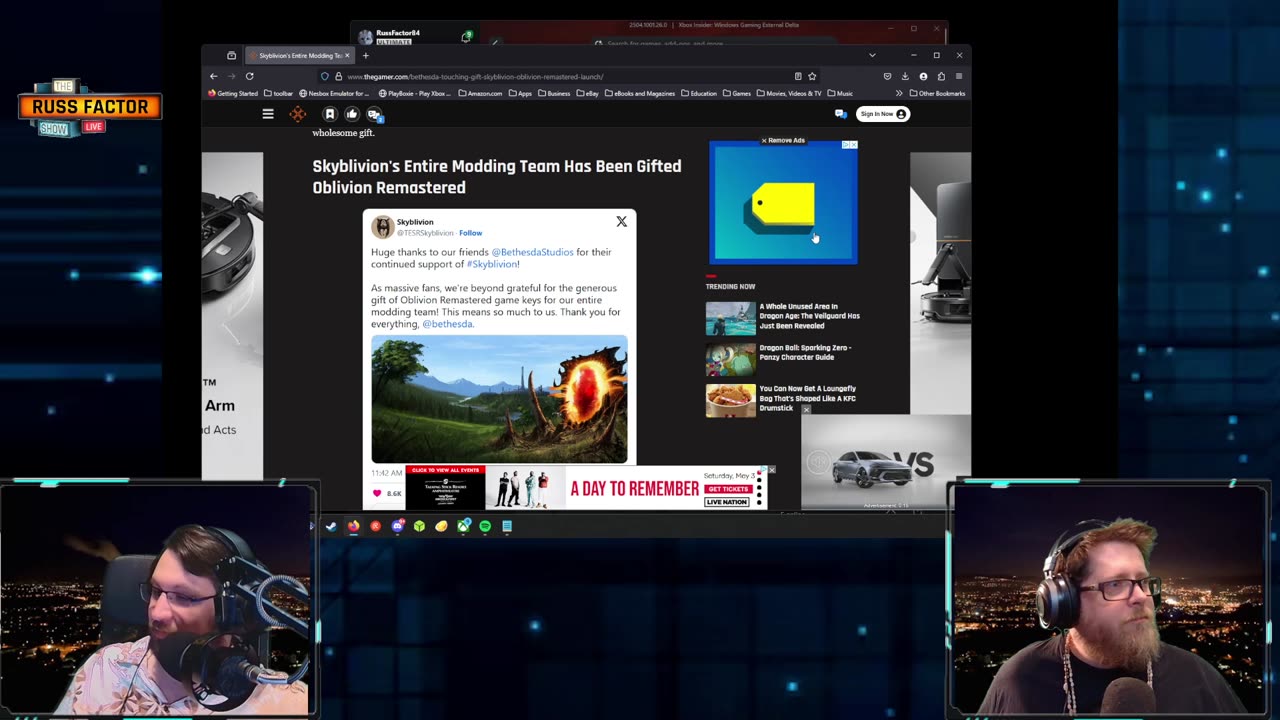Open the toolbar bookmarks folder
This screenshot has height=720, width=1280.
279,93
